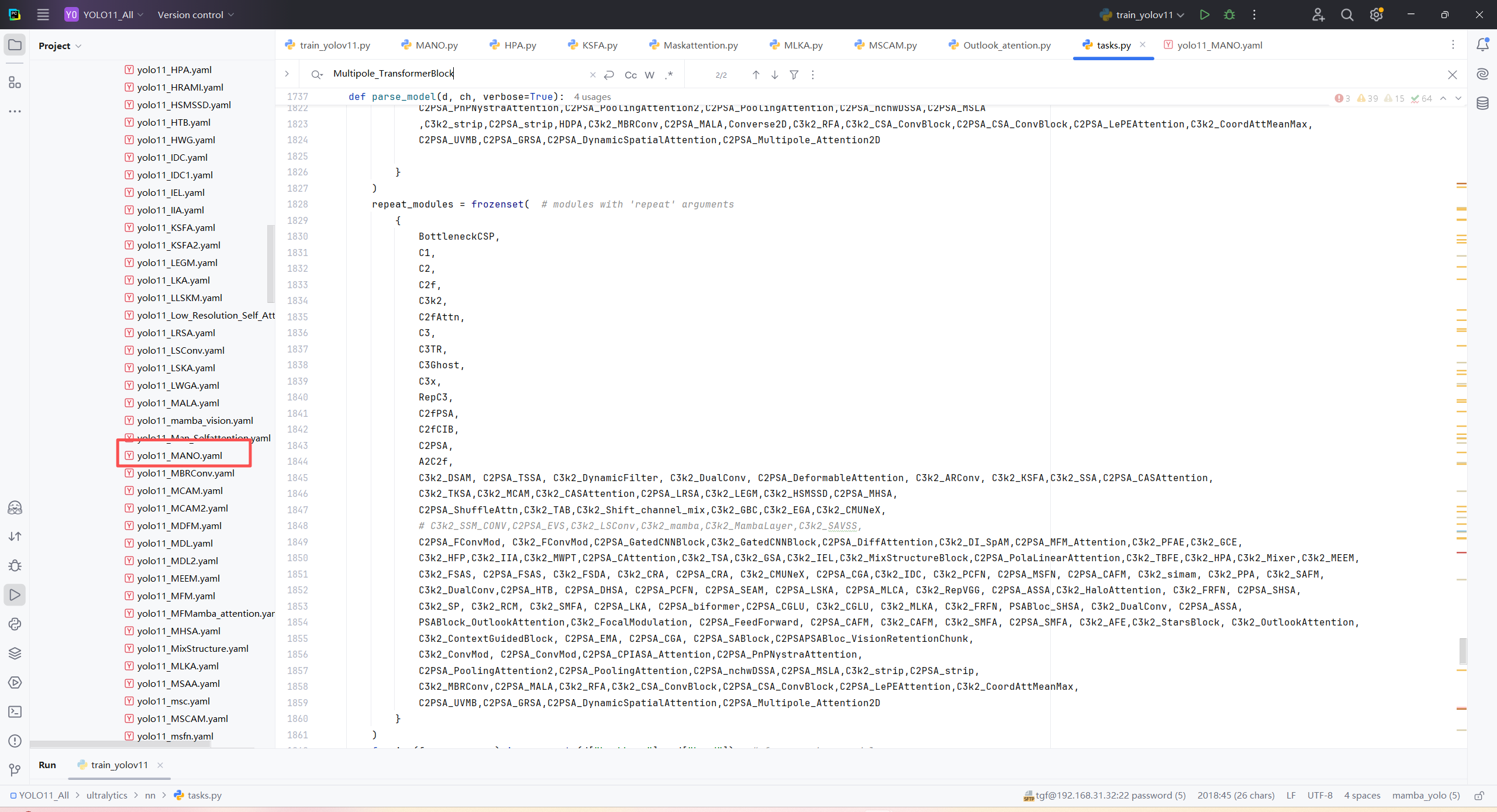Toggle Words (W) option in search bar
The height and width of the screenshot is (812, 1497).
649,75
